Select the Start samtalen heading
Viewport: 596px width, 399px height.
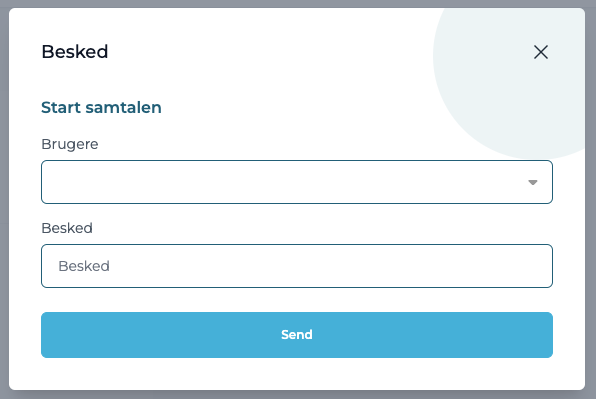click(101, 108)
